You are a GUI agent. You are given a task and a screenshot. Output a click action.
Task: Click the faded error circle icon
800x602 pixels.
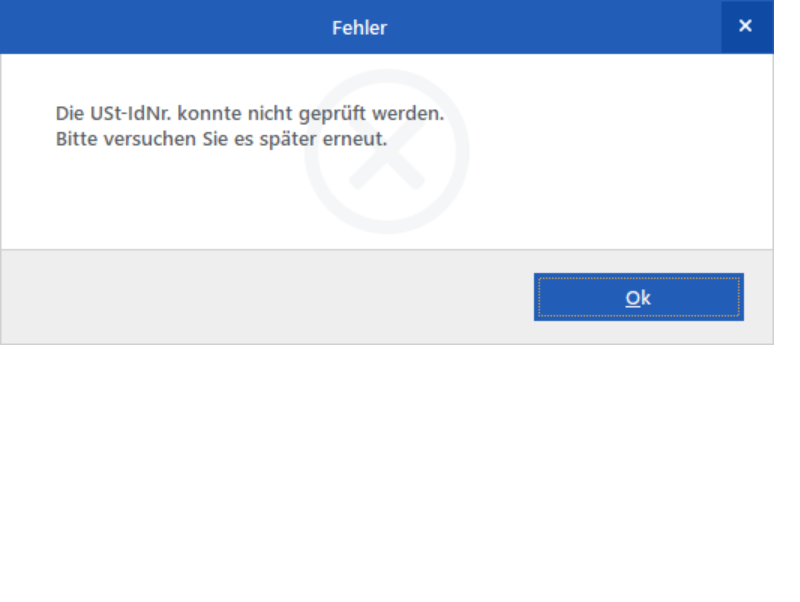click(x=387, y=152)
